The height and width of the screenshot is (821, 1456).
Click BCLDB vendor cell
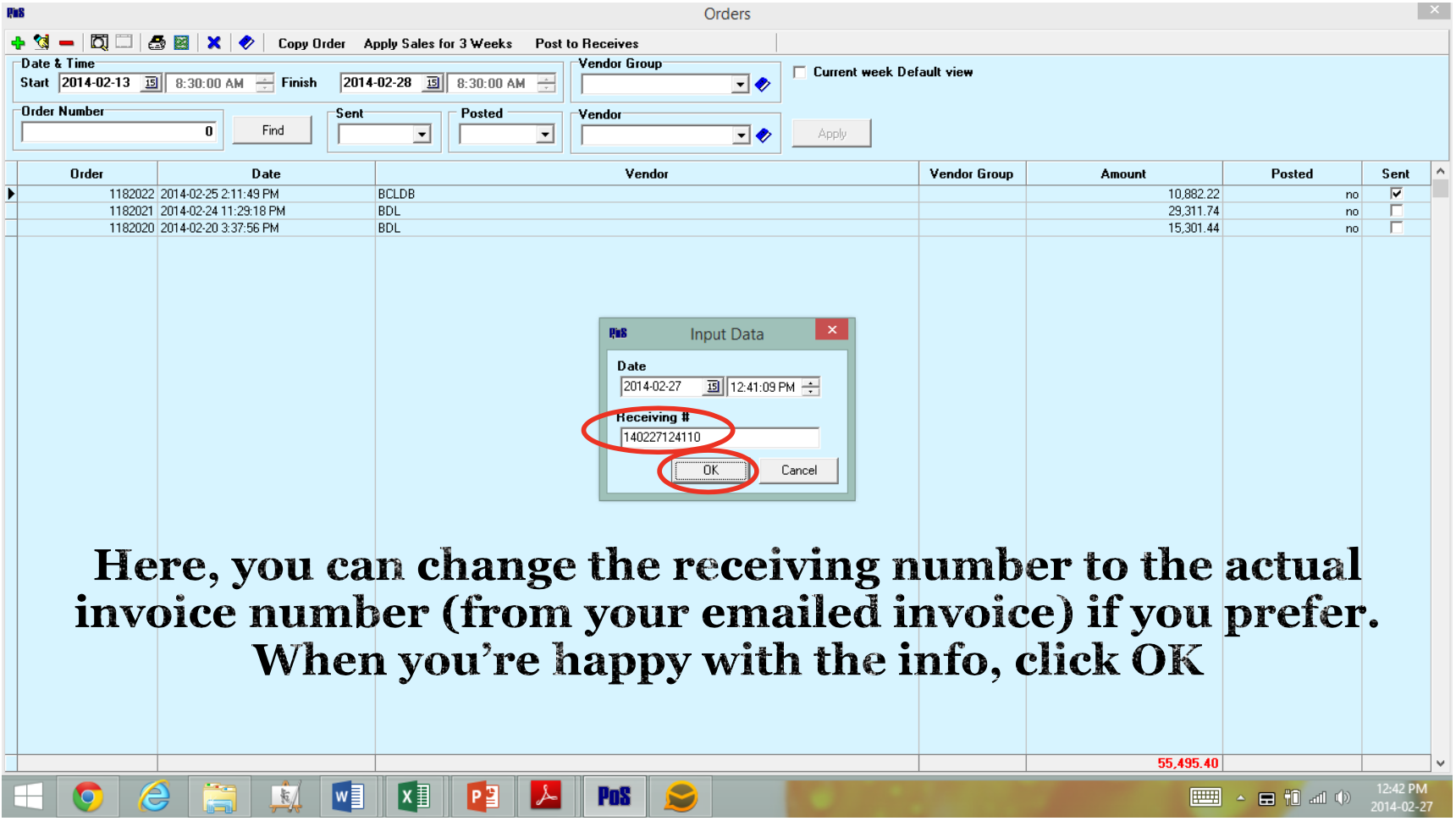pos(647,194)
